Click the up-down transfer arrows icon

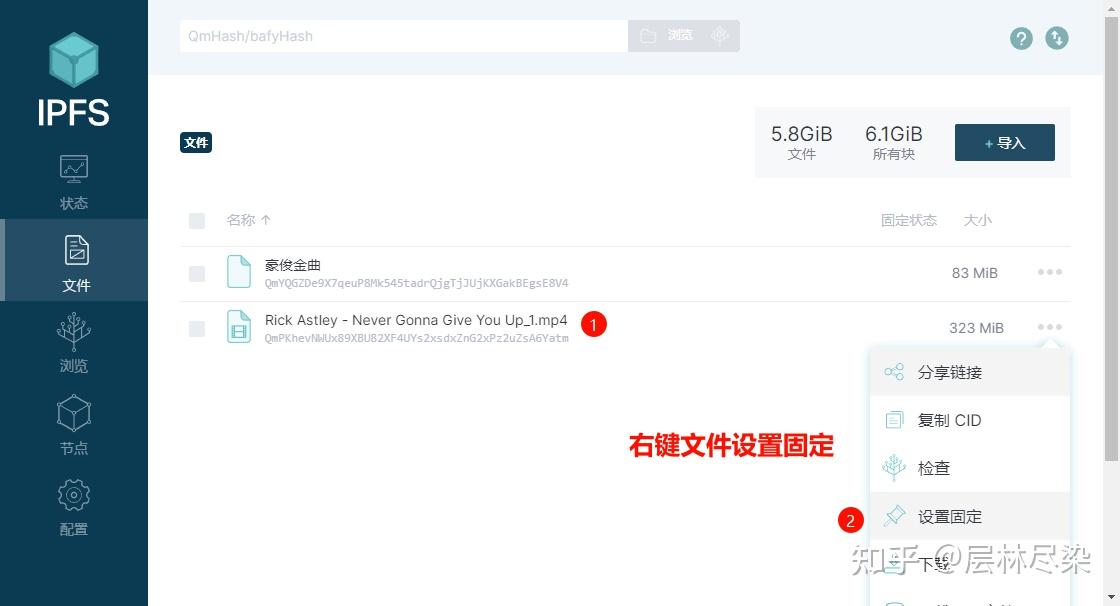click(1057, 38)
